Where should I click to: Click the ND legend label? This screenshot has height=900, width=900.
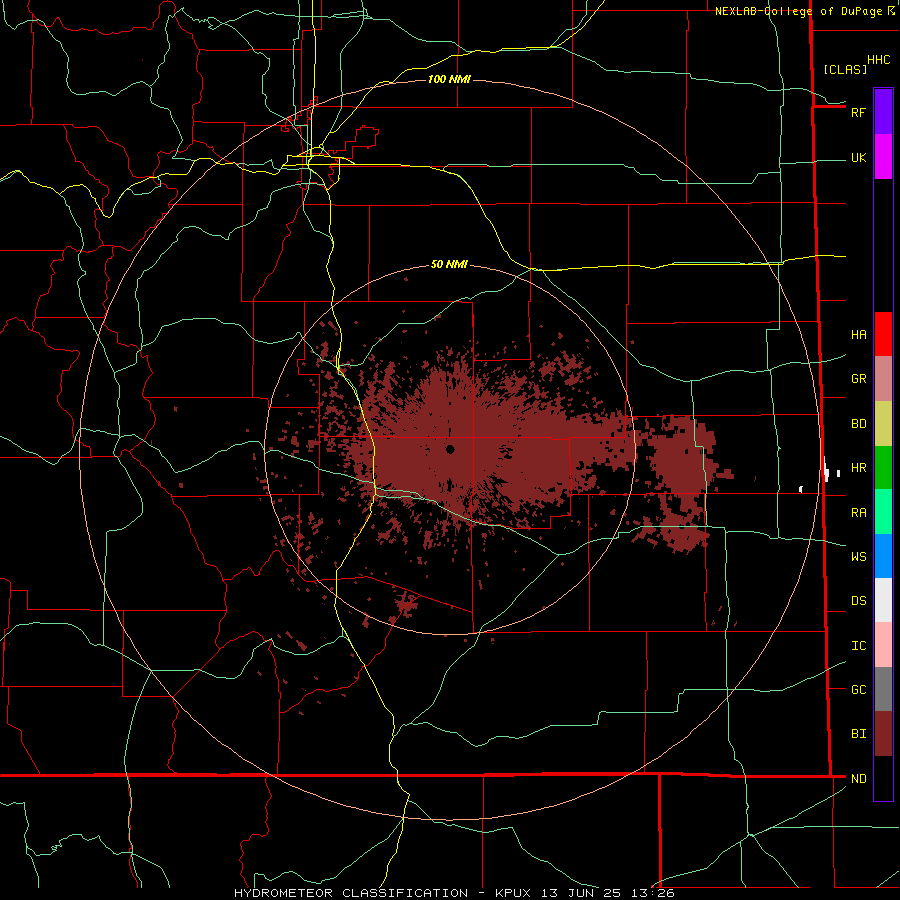click(858, 779)
